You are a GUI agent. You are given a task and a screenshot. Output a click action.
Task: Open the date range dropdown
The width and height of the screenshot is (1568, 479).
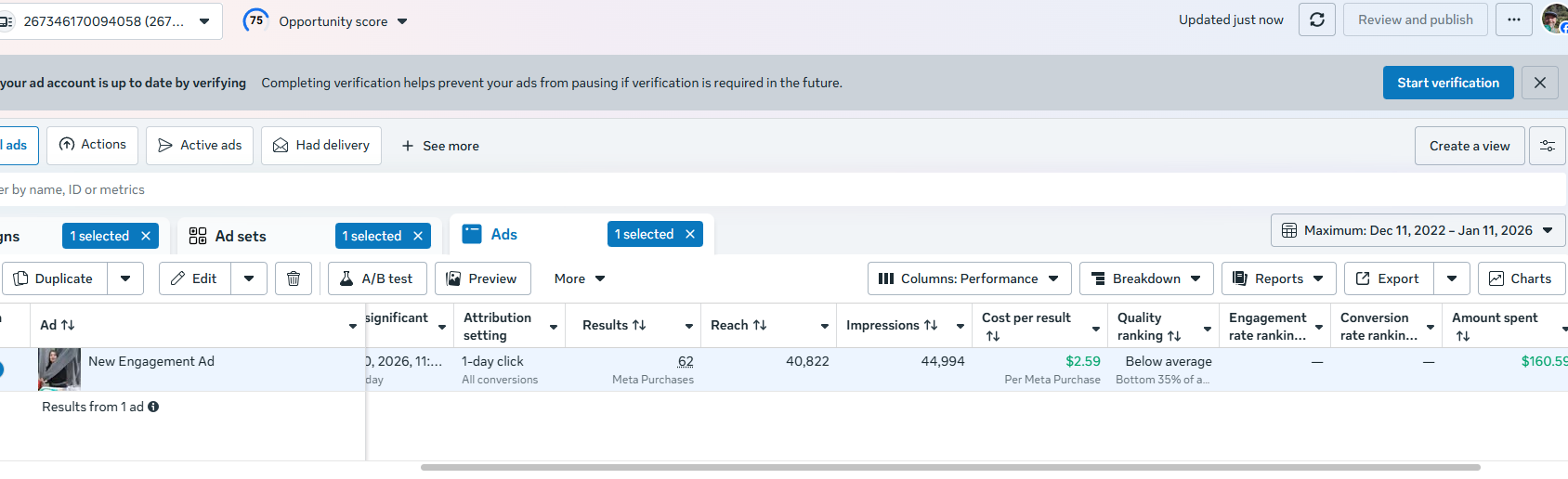click(x=1418, y=230)
